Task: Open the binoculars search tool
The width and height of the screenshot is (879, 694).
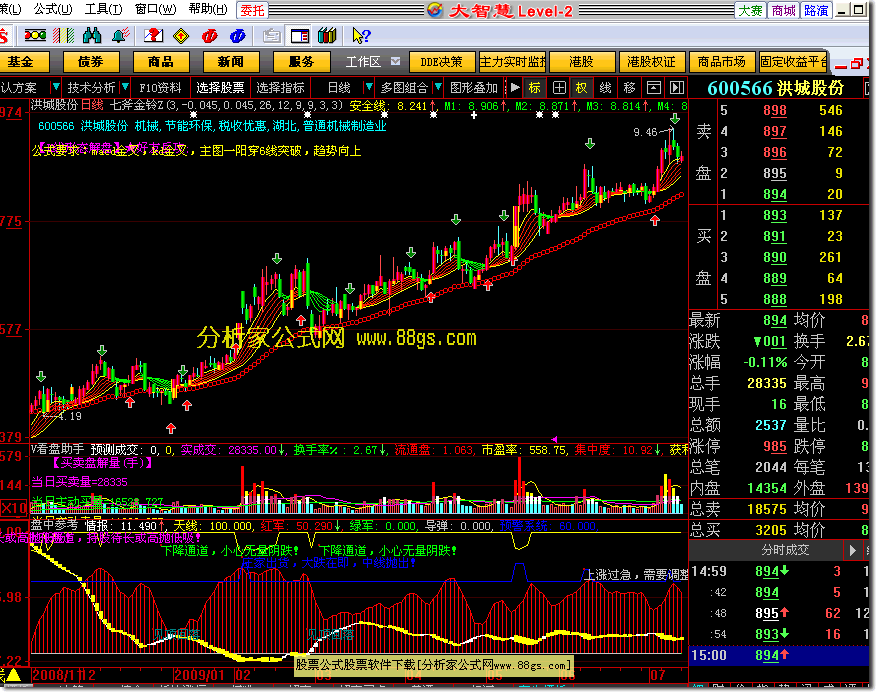Action: (x=92, y=36)
